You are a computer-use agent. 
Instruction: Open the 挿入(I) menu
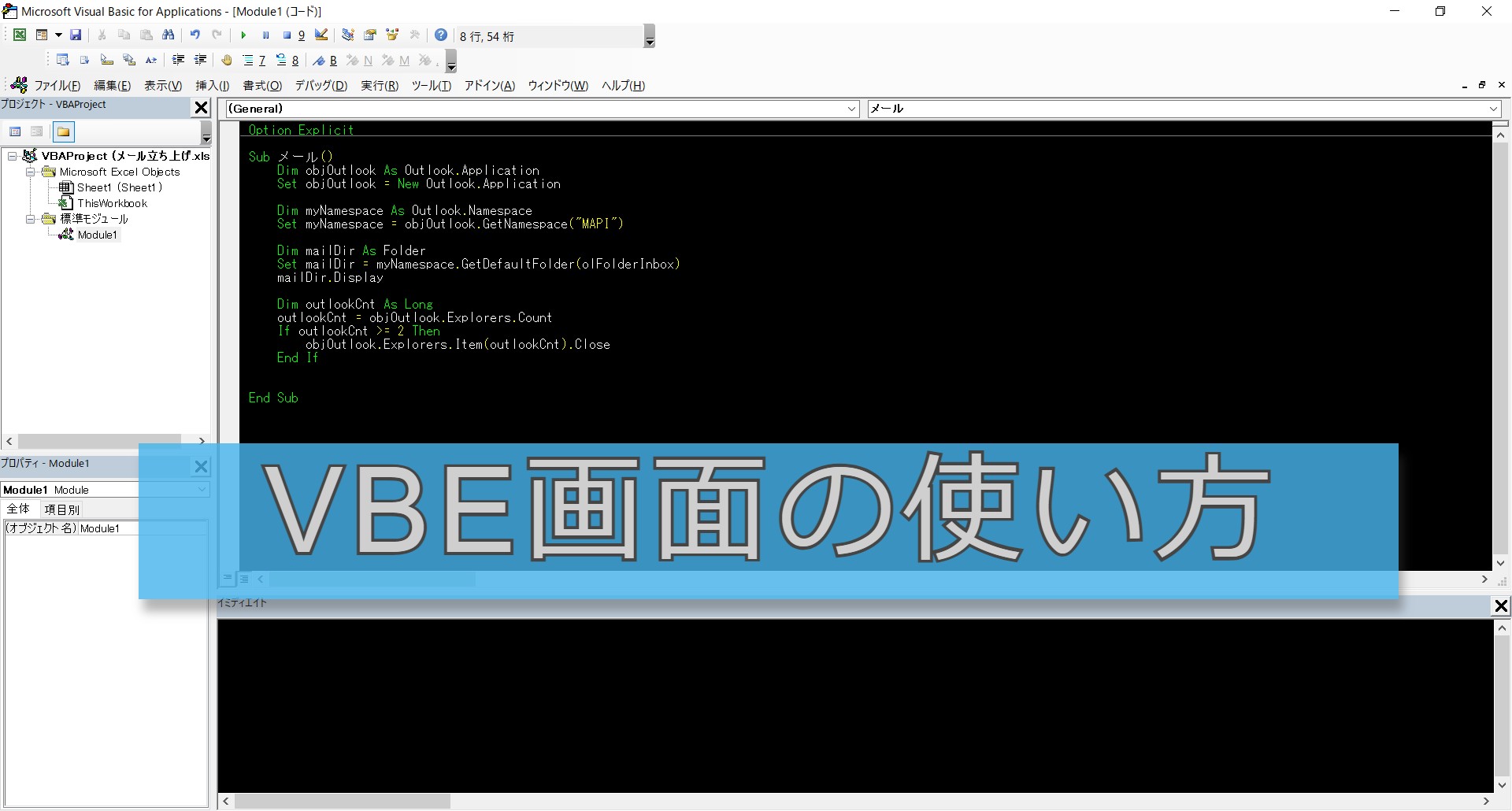pos(212,86)
